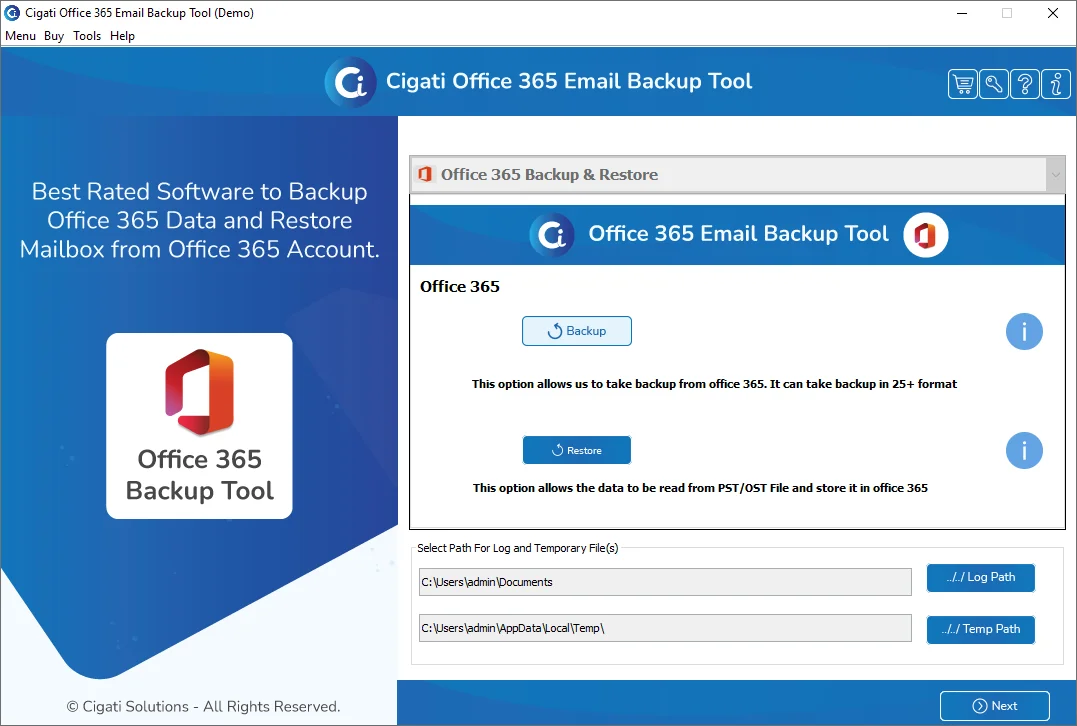The height and width of the screenshot is (726, 1077).
Task: Open the shopping cart buy icon
Action: click(x=963, y=84)
